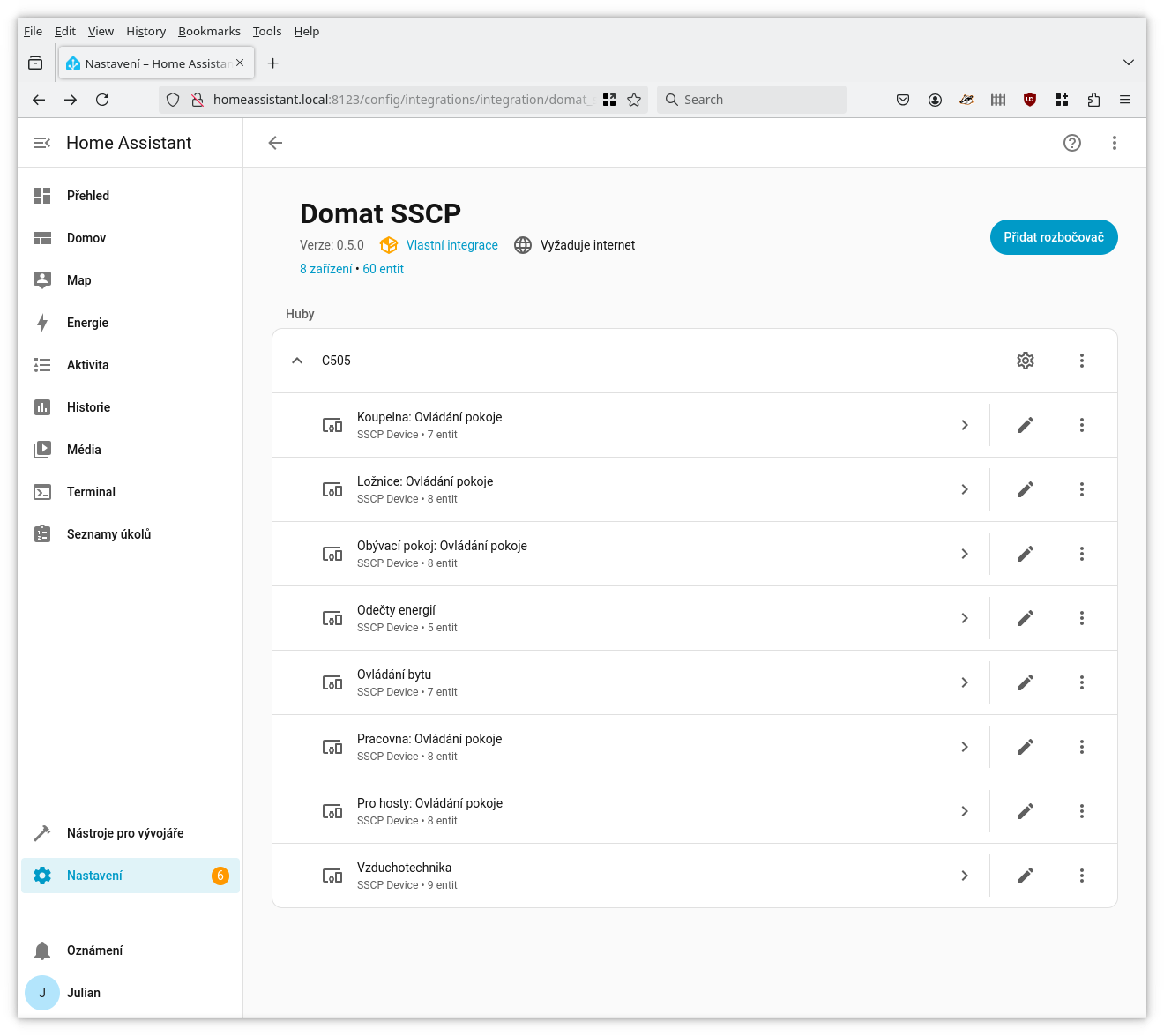This screenshot has height=1036, width=1164.
Task: Edit Pracovna: Ovládání pokoje device
Action: click(1026, 747)
